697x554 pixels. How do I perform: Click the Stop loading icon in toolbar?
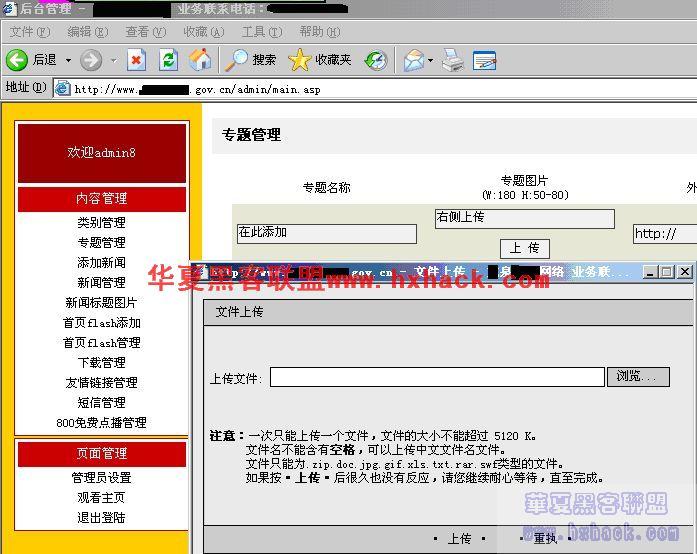136,60
